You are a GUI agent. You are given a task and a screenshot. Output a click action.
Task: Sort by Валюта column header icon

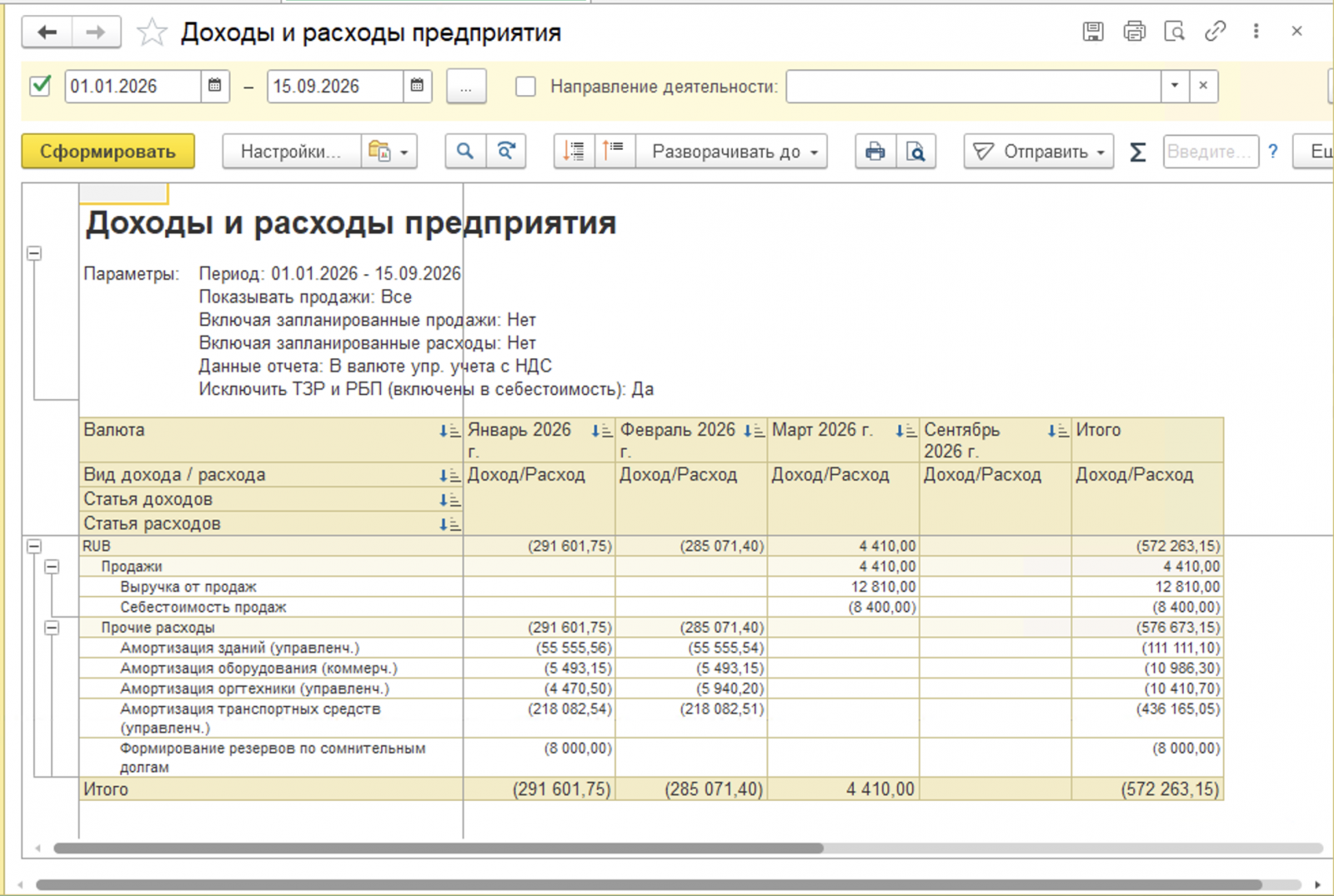click(x=450, y=431)
